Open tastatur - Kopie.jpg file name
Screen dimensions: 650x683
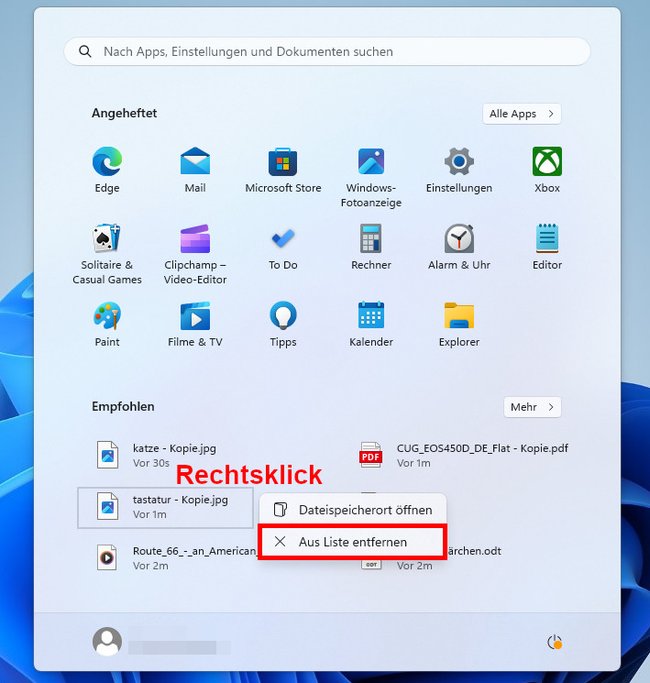pyautogui.click(x=180, y=499)
